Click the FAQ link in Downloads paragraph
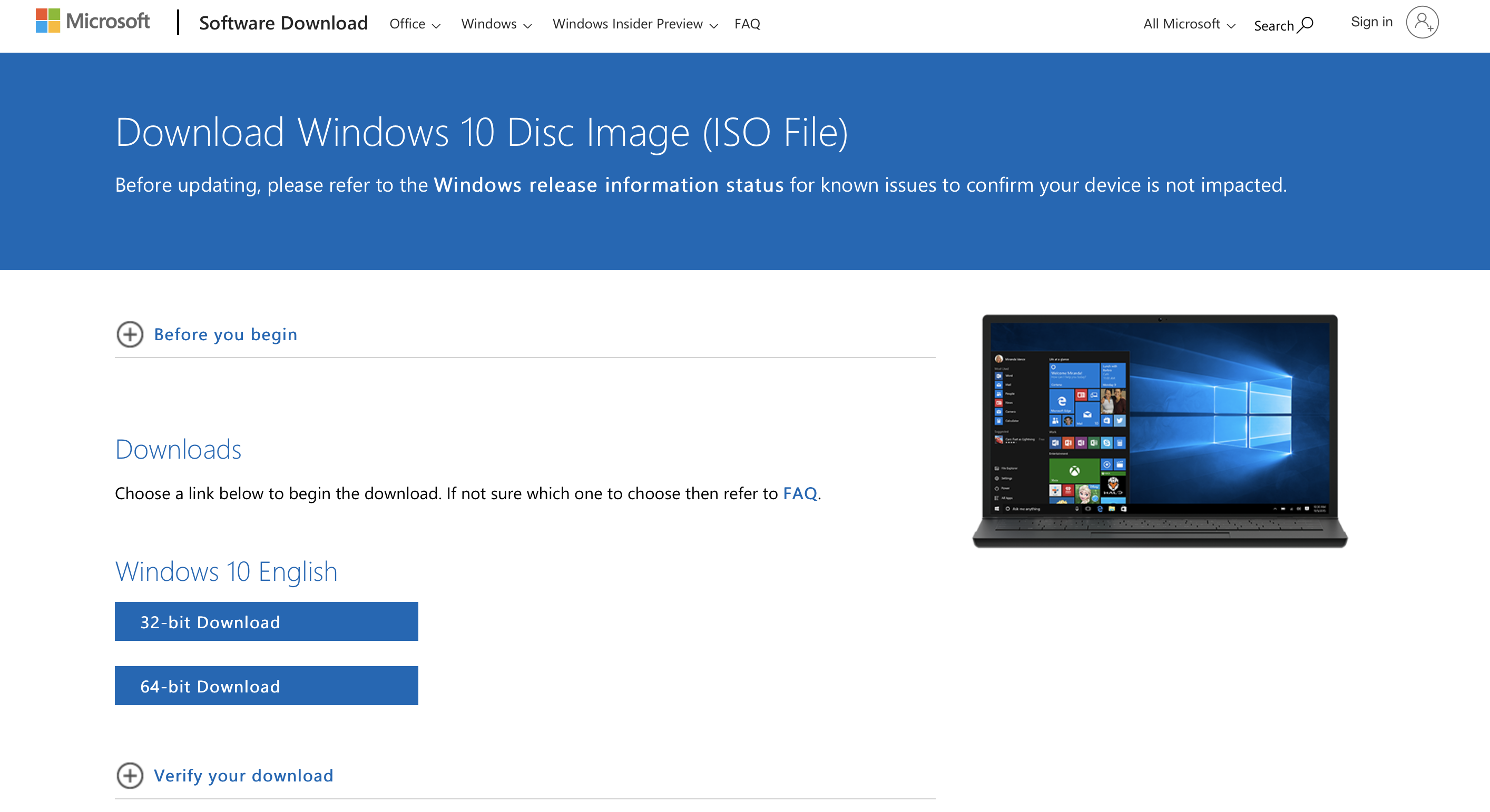The height and width of the screenshot is (812, 1490). click(800, 493)
